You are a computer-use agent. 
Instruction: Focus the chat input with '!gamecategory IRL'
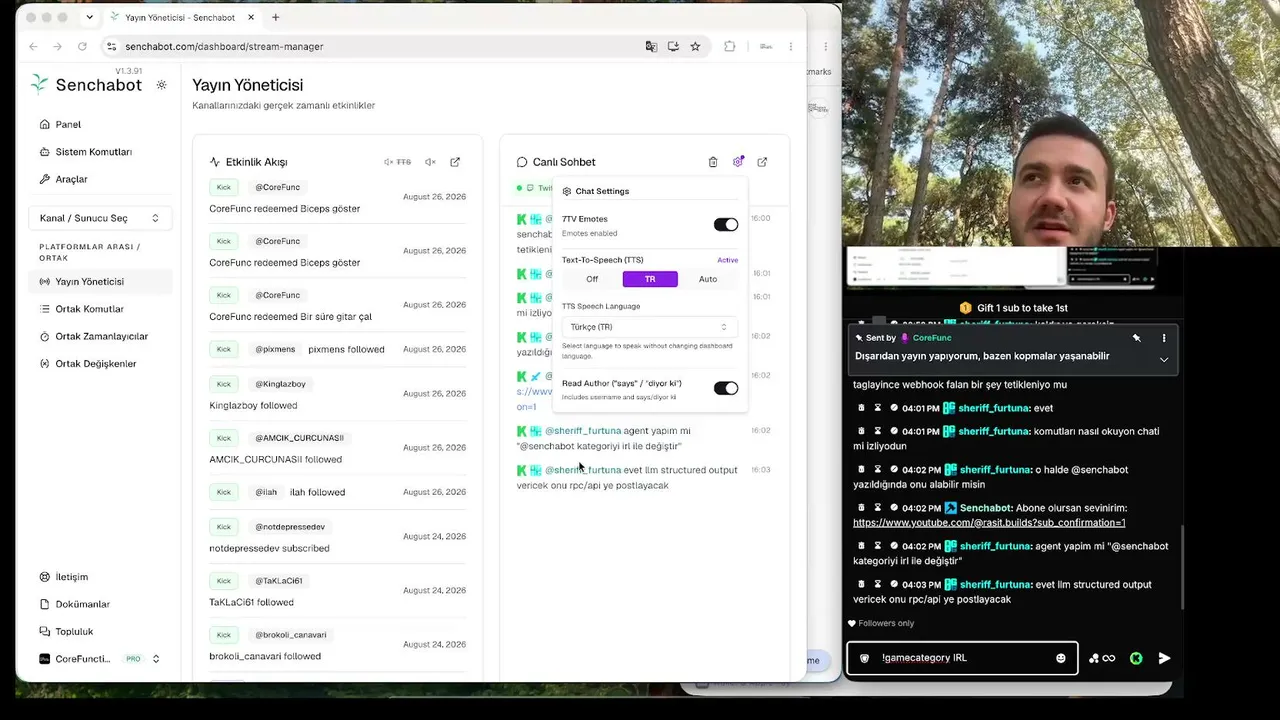pyautogui.click(x=962, y=658)
